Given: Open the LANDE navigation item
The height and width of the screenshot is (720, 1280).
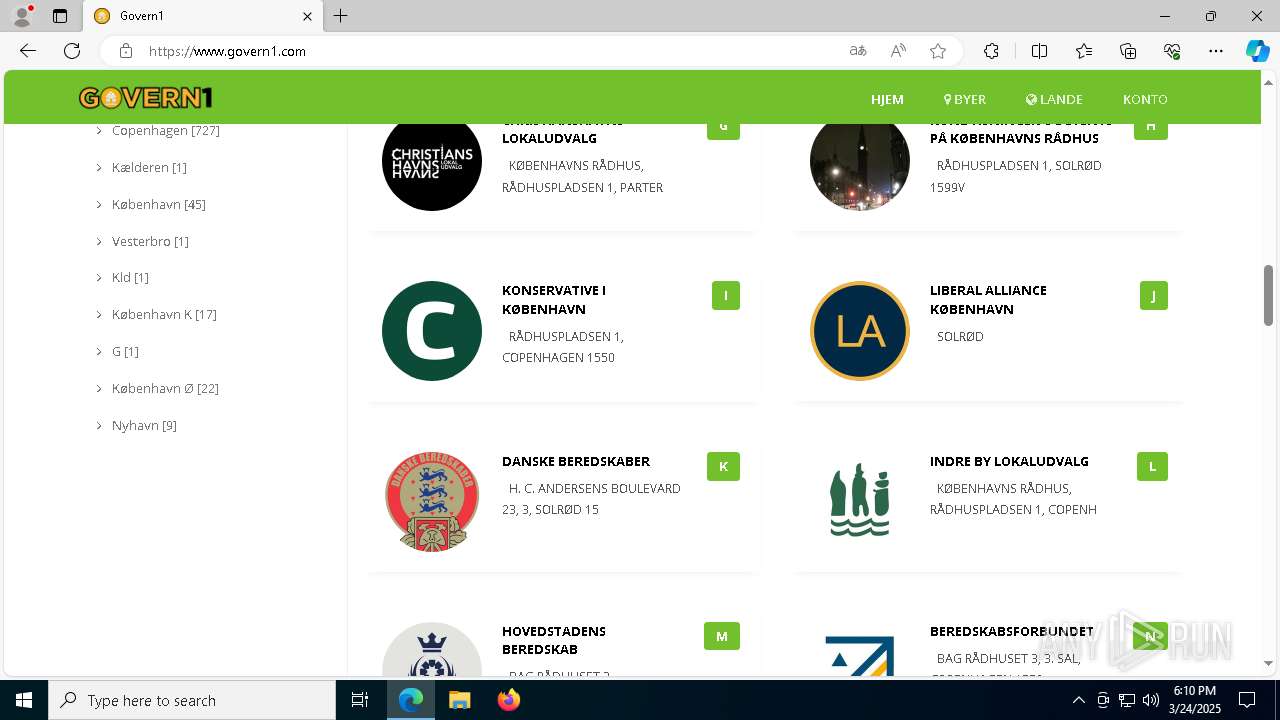Looking at the screenshot, I should pyautogui.click(x=1054, y=99).
